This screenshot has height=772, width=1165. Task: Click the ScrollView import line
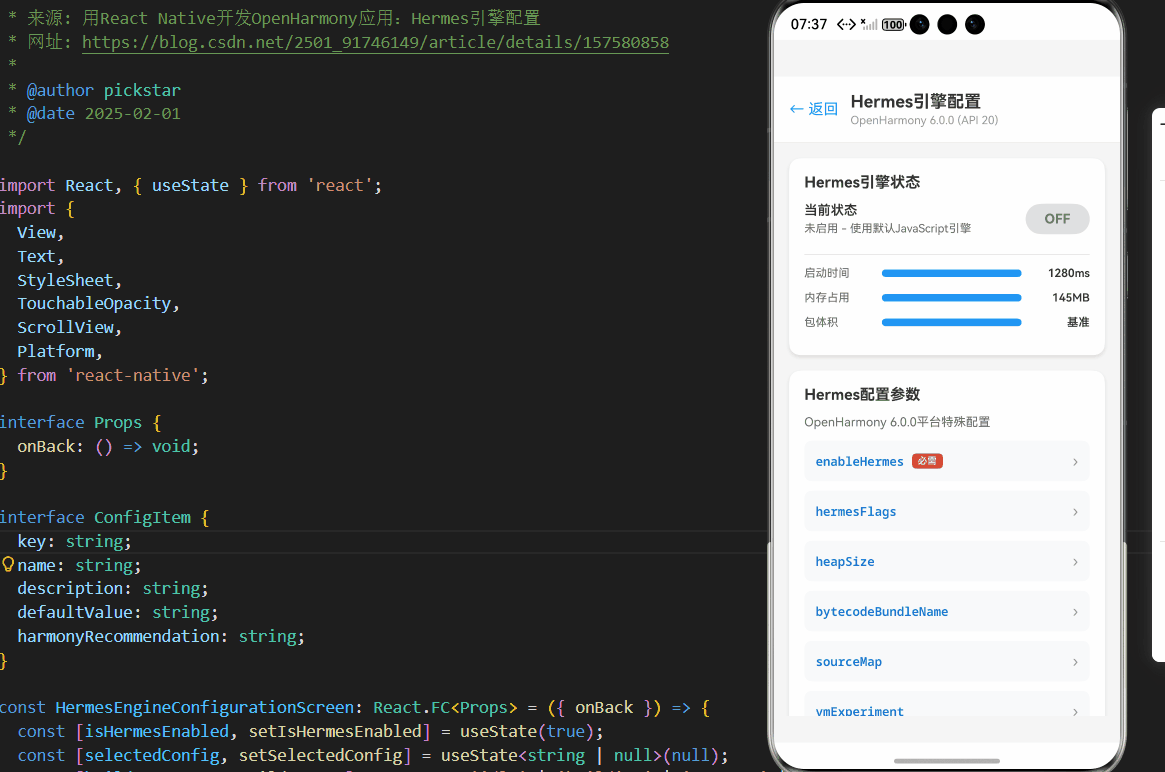pyautogui.click(x=69, y=327)
